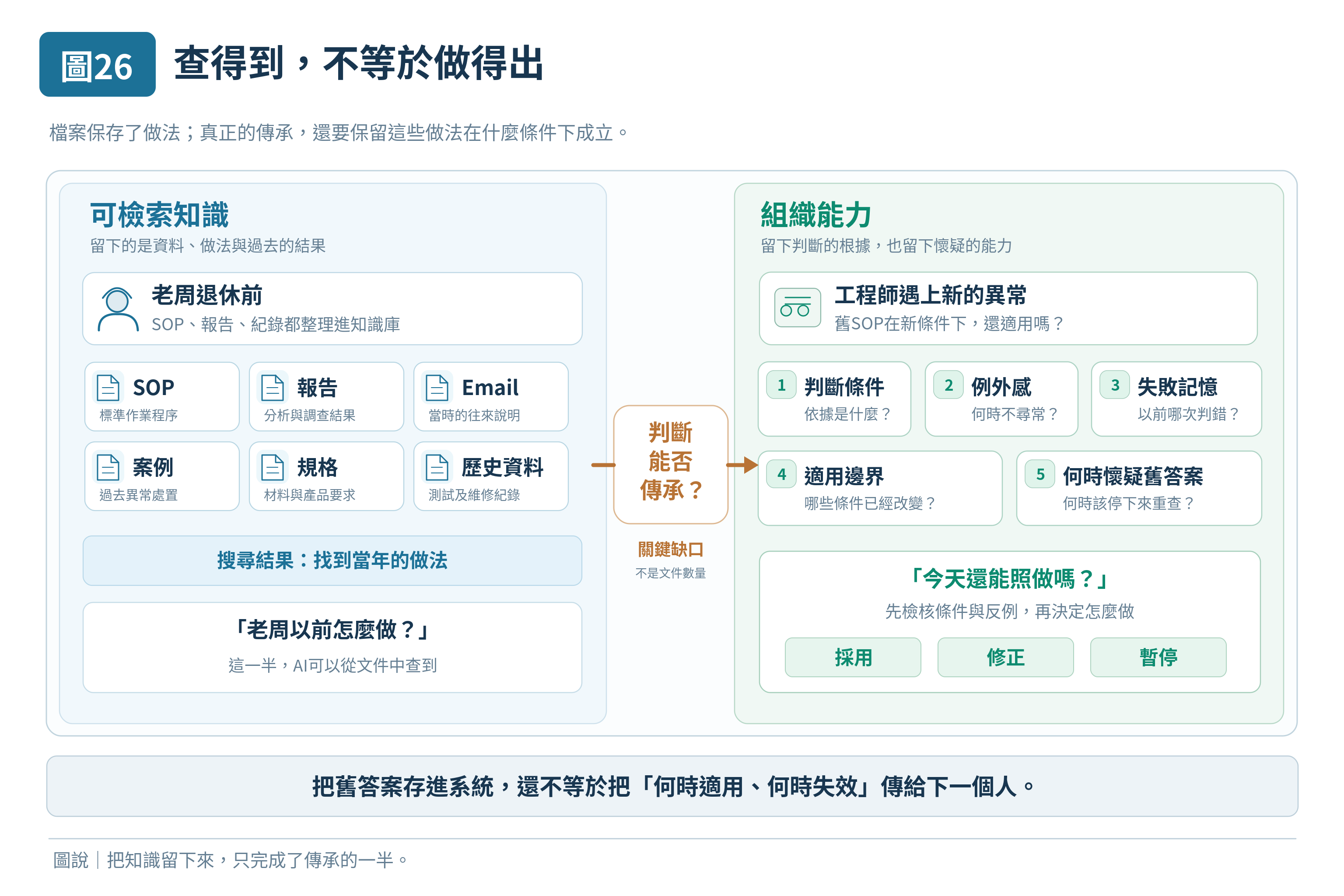
Task: Click the document icon next to 報告
Action: [x=273, y=388]
